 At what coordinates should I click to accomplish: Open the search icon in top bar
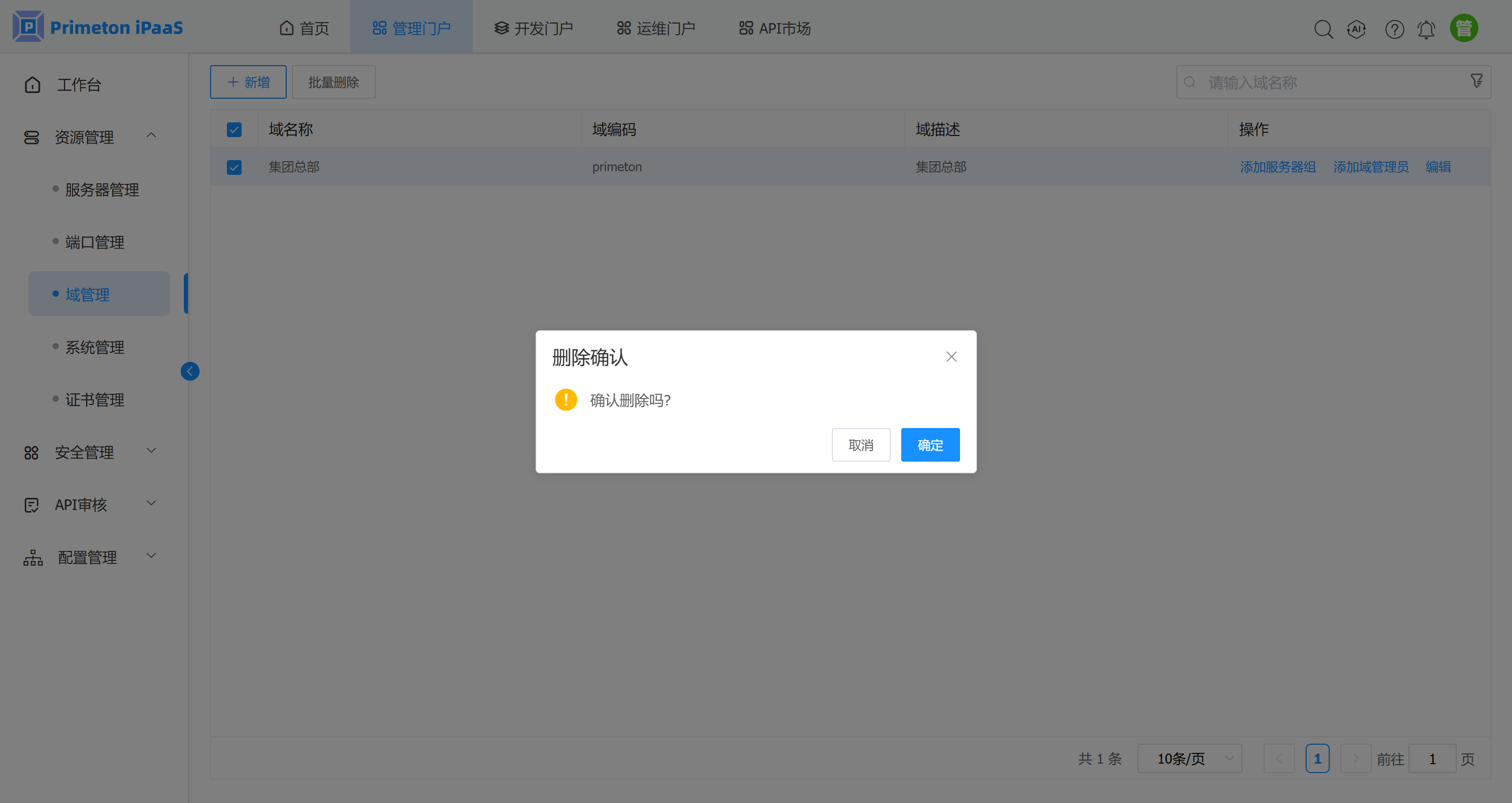(1323, 29)
